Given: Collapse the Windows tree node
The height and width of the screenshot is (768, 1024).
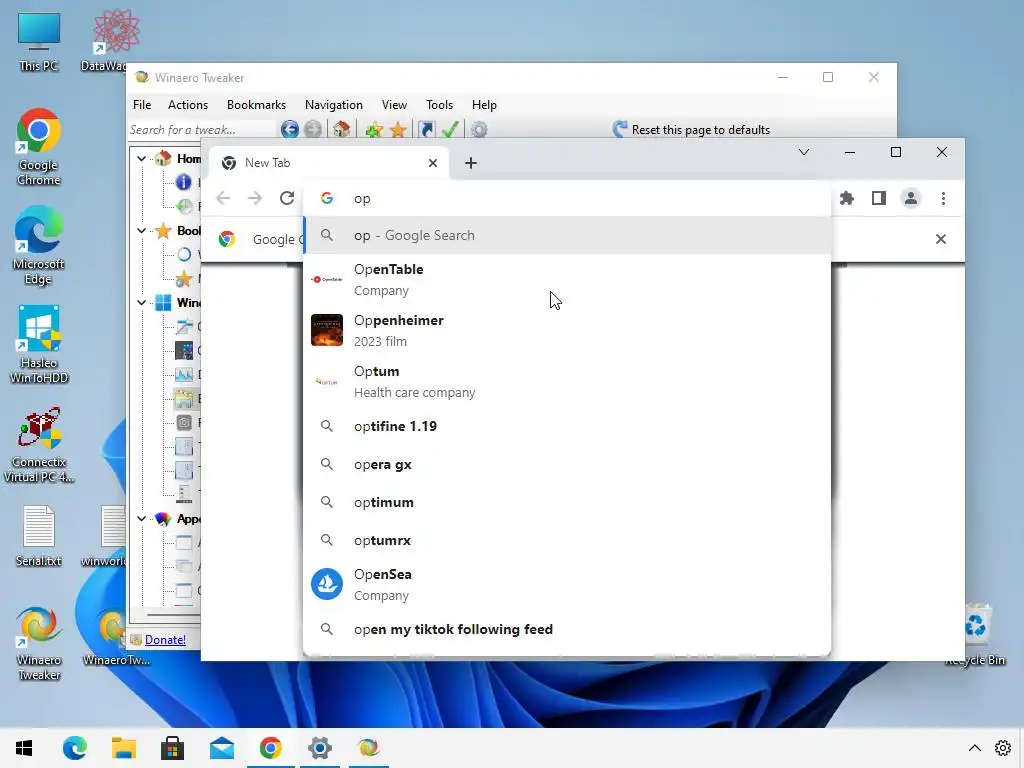Looking at the screenshot, I should (141, 302).
